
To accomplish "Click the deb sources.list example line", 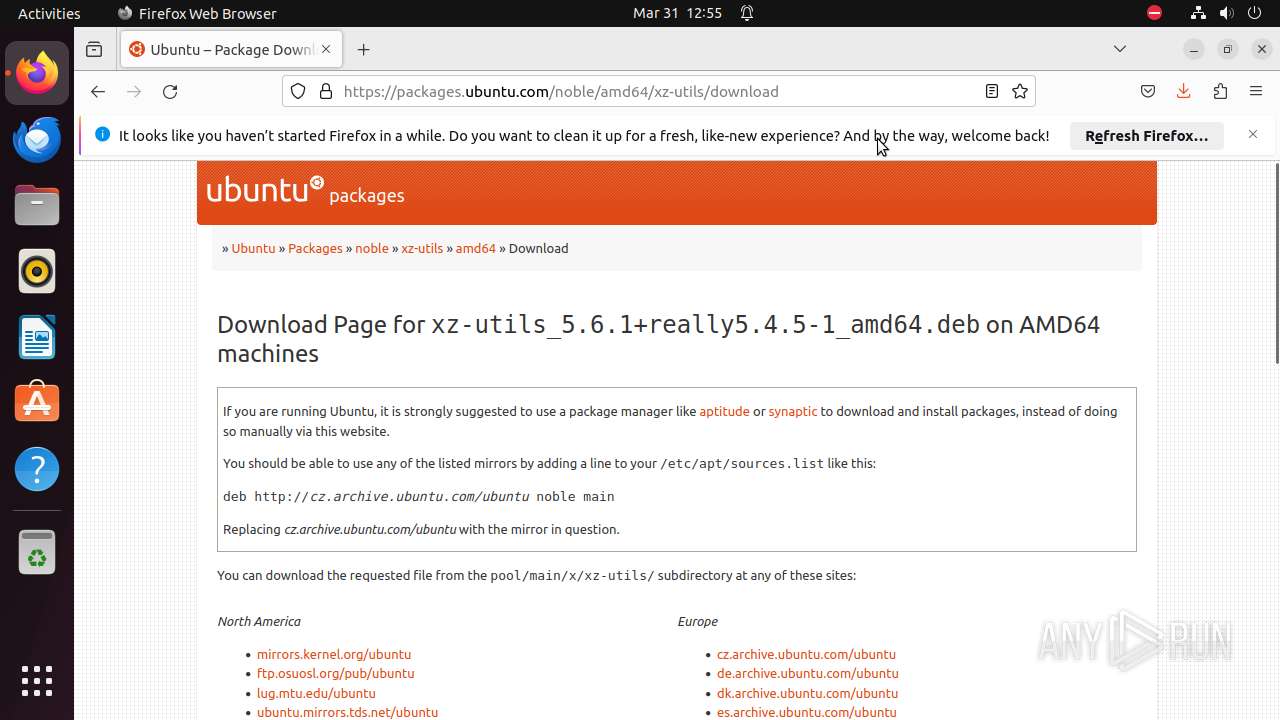I will pyautogui.click(x=418, y=496).
